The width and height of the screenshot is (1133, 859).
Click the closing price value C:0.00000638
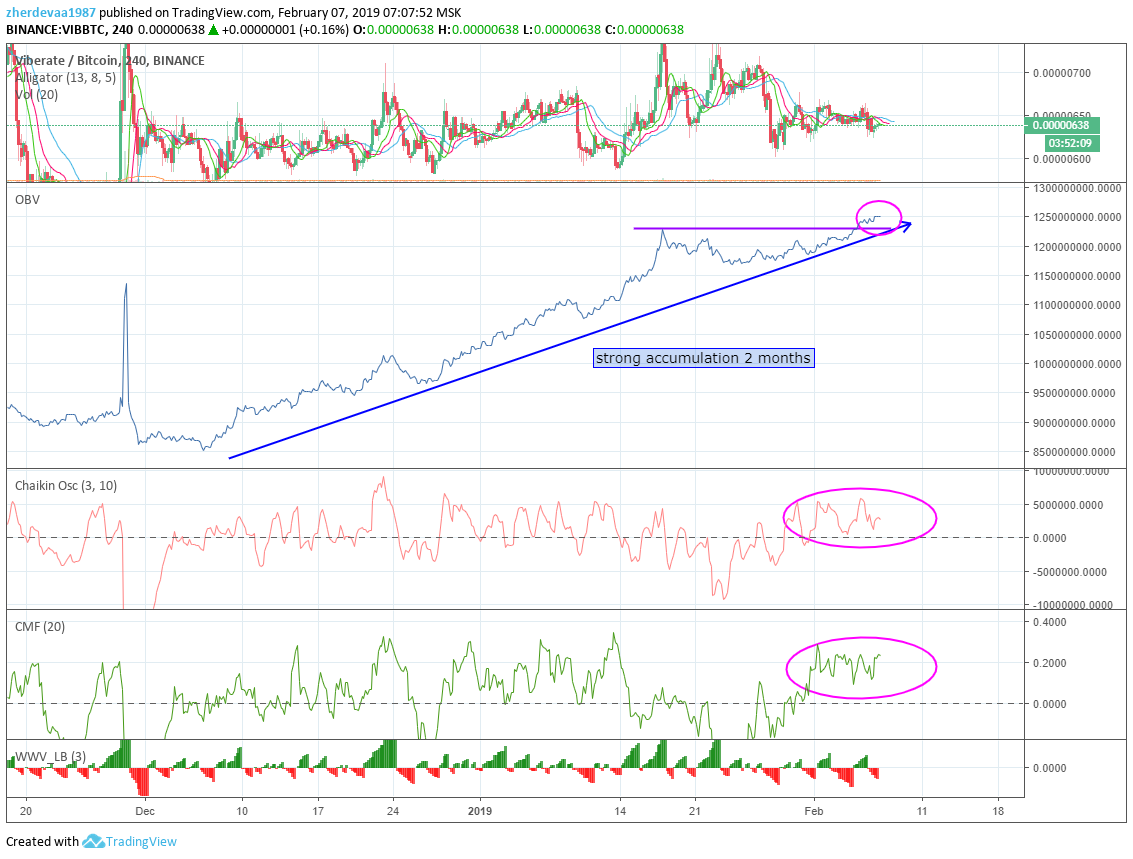645,30
